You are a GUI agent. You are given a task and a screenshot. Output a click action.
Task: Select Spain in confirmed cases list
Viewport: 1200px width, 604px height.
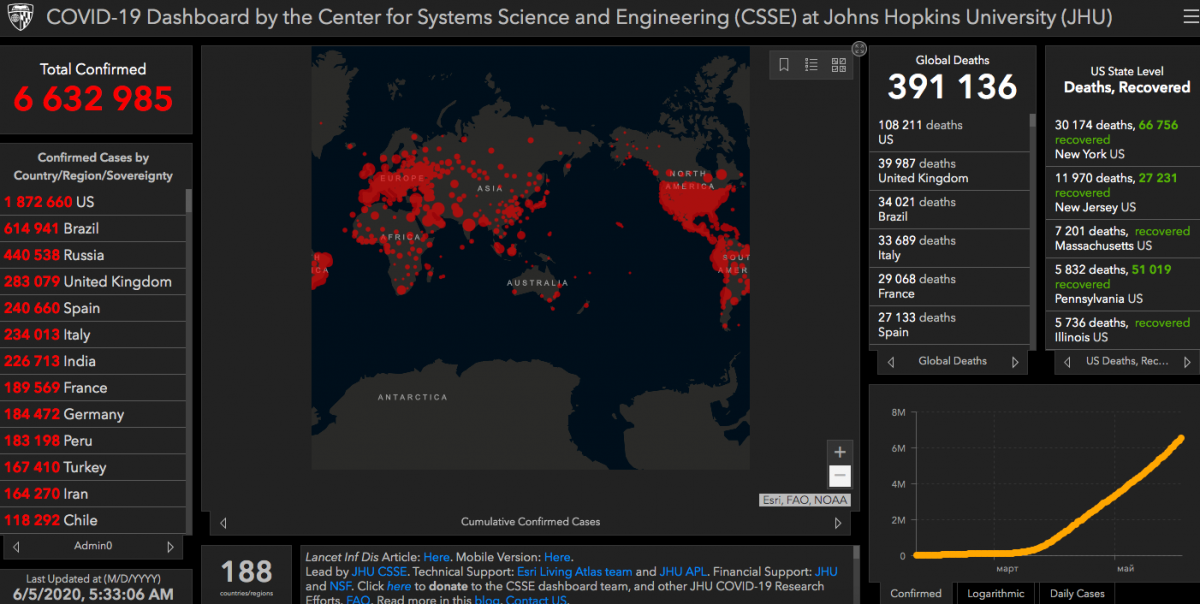coord(93,308)
